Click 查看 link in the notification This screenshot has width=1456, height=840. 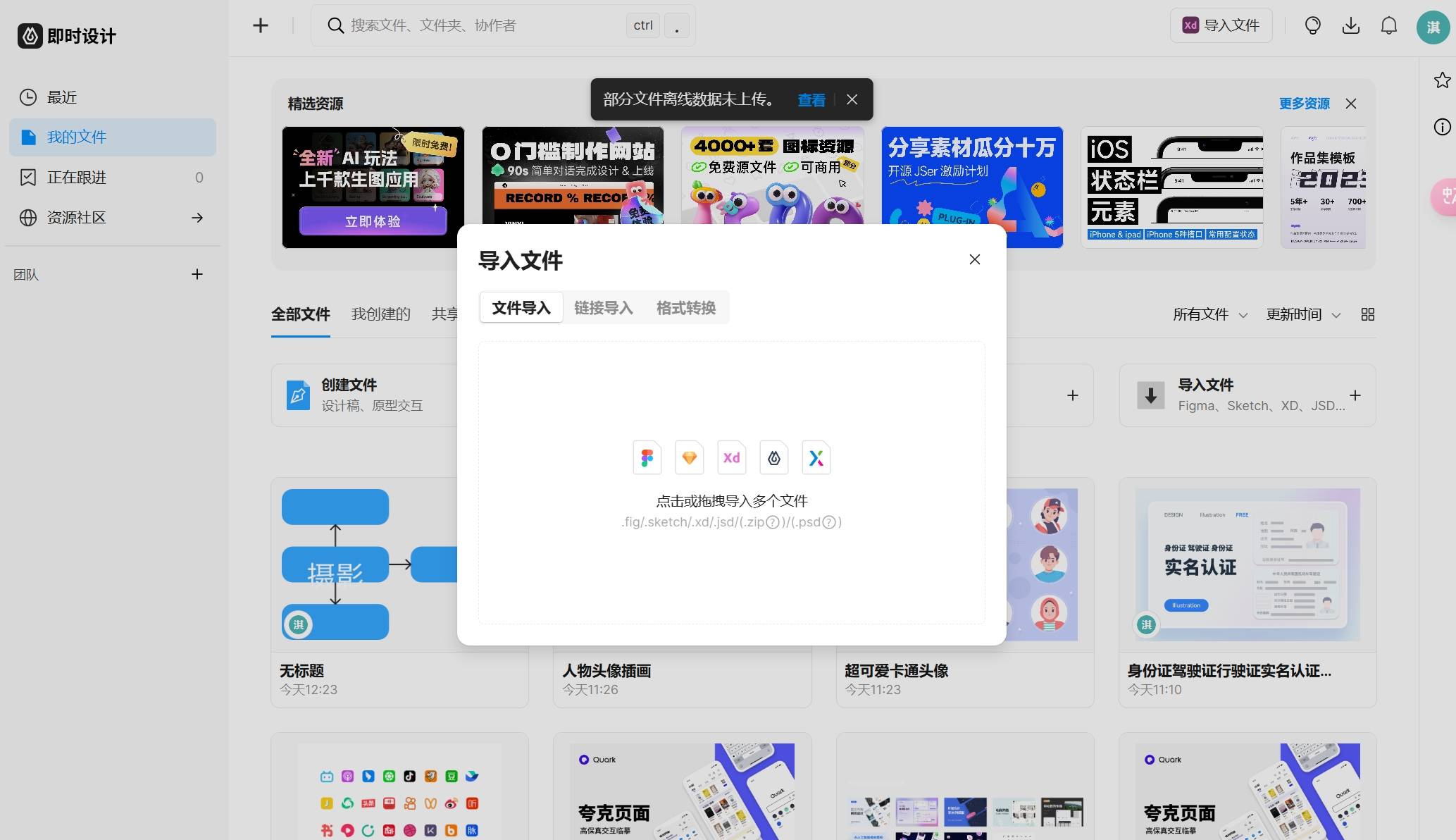[x=811, y=100]
